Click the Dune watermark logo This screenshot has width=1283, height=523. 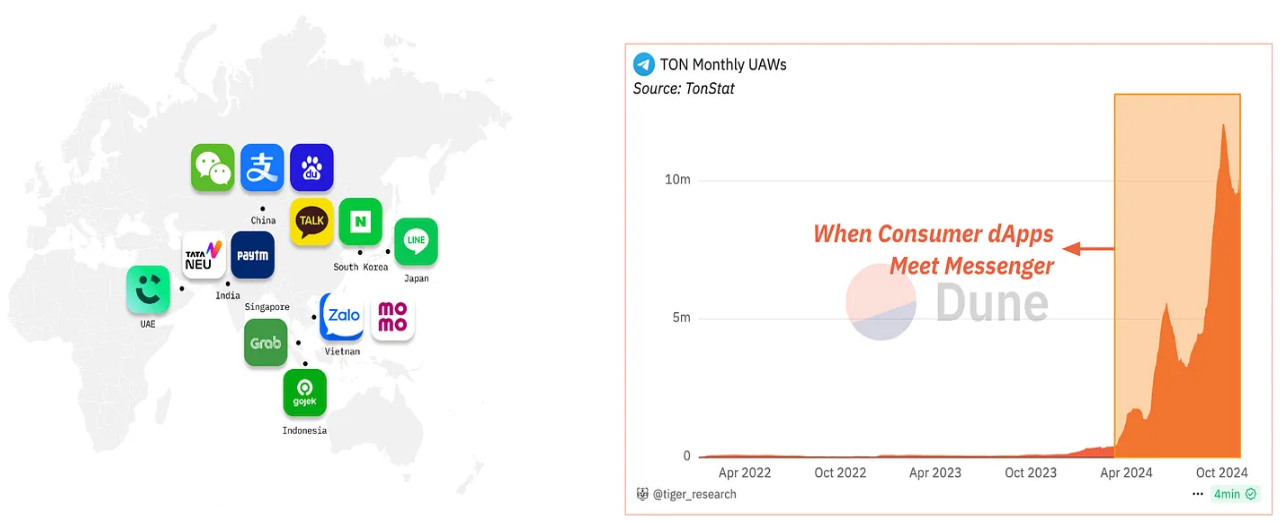click(x=946, y=302)
